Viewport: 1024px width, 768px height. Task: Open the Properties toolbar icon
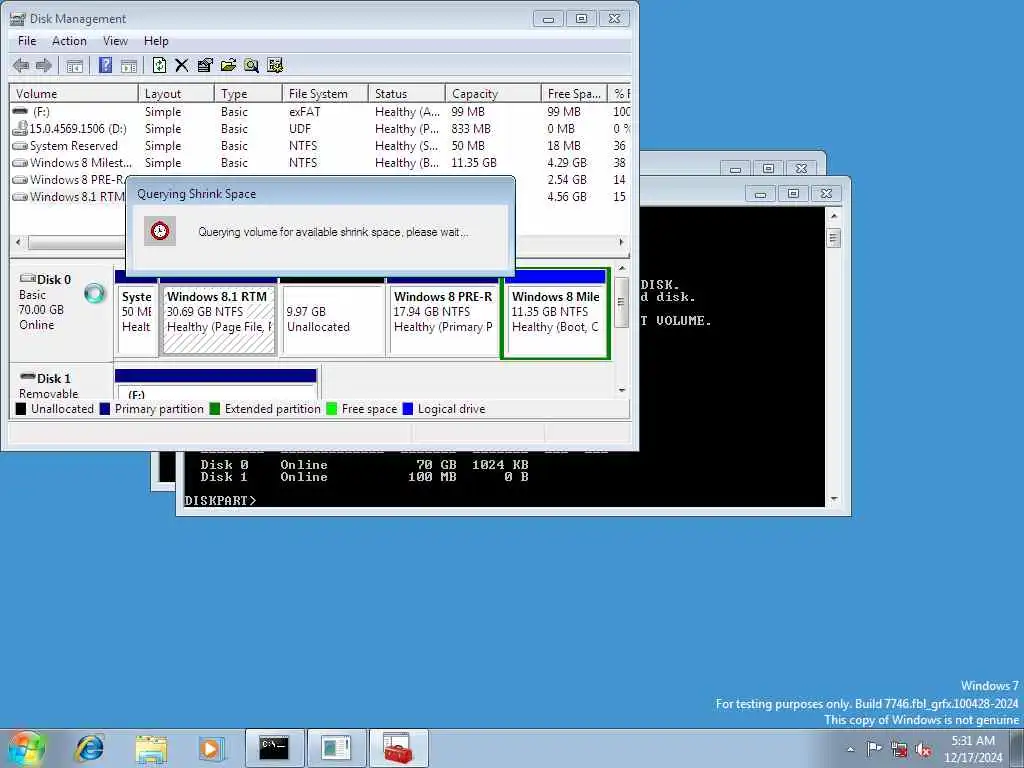pos(205,65)
